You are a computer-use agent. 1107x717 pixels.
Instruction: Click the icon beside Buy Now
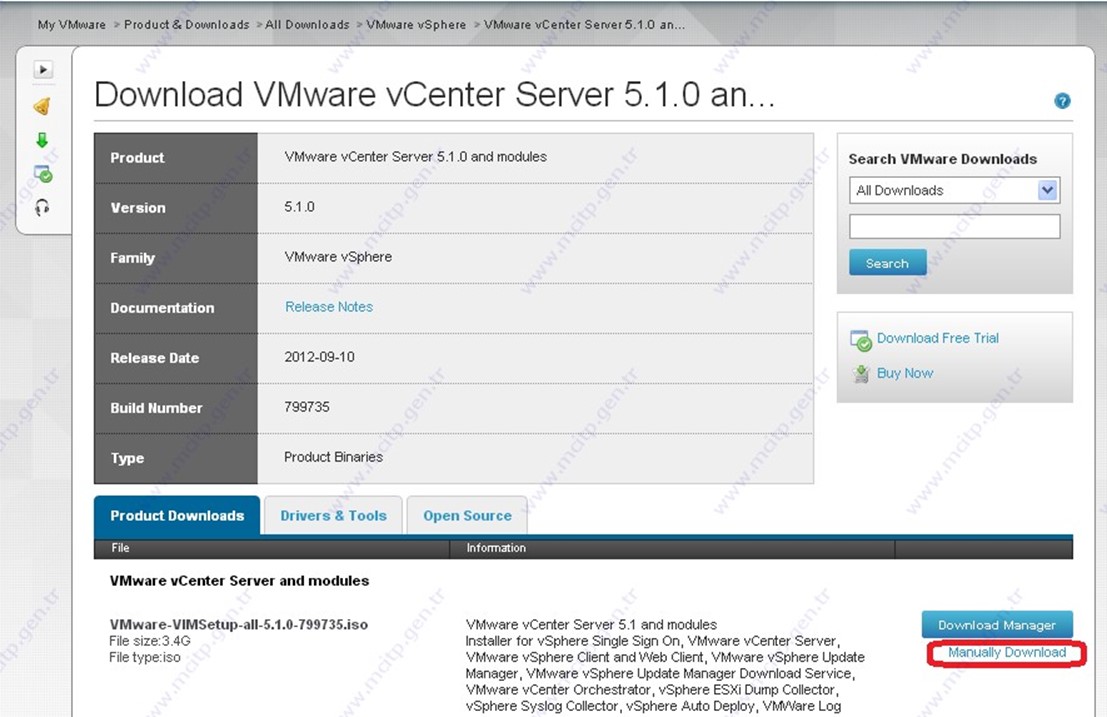coord(861,373)
